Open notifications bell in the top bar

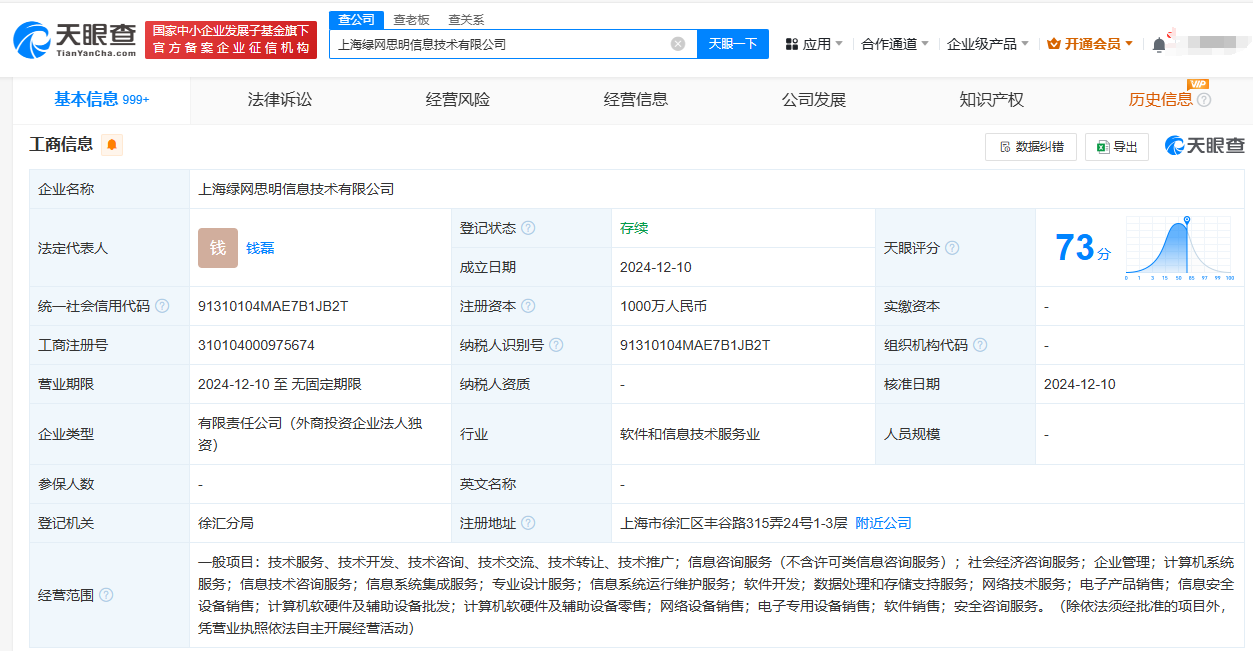click(1159, 45)
